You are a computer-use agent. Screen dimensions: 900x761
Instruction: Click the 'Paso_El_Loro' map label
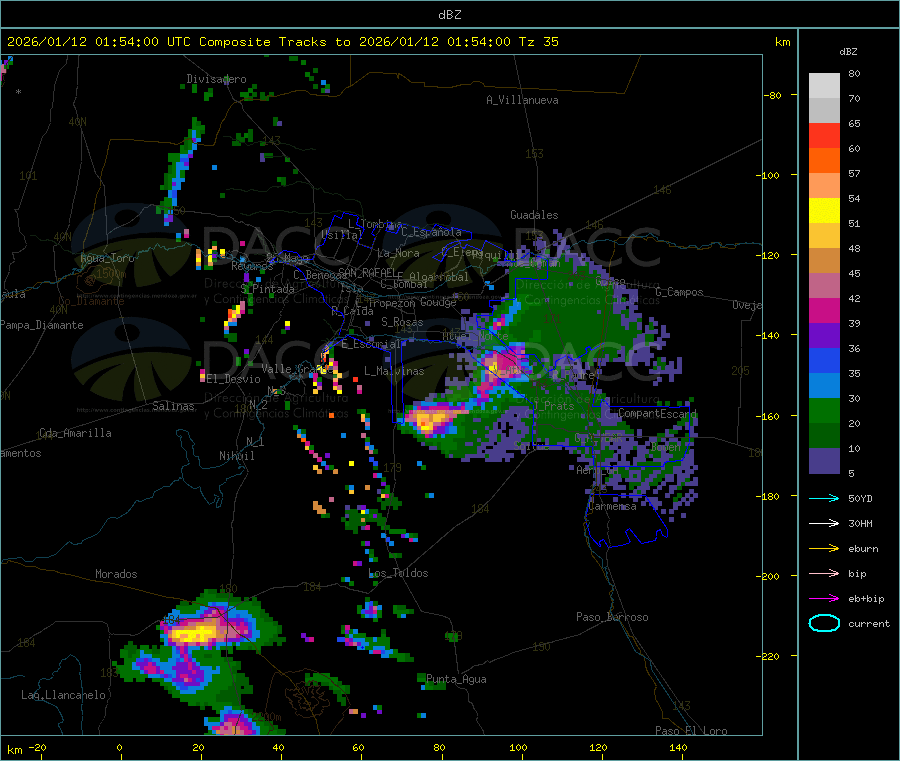coord(691,731)
